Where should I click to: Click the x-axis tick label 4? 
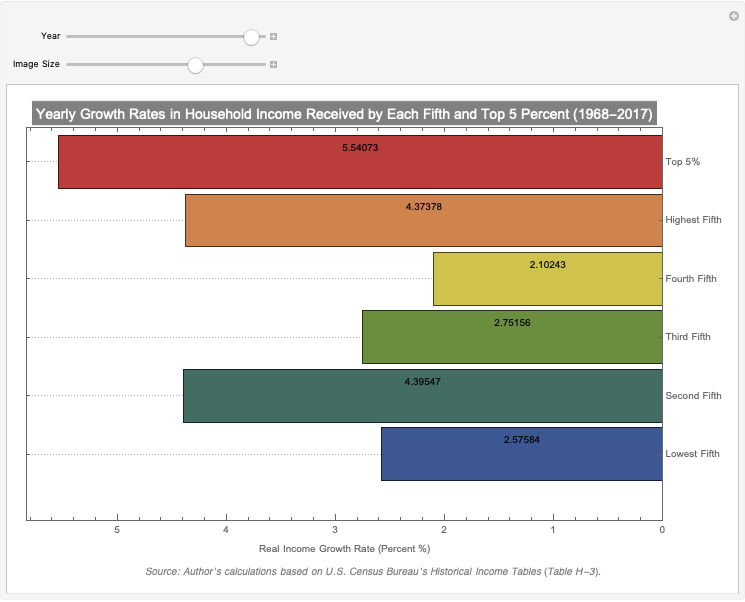226,530
